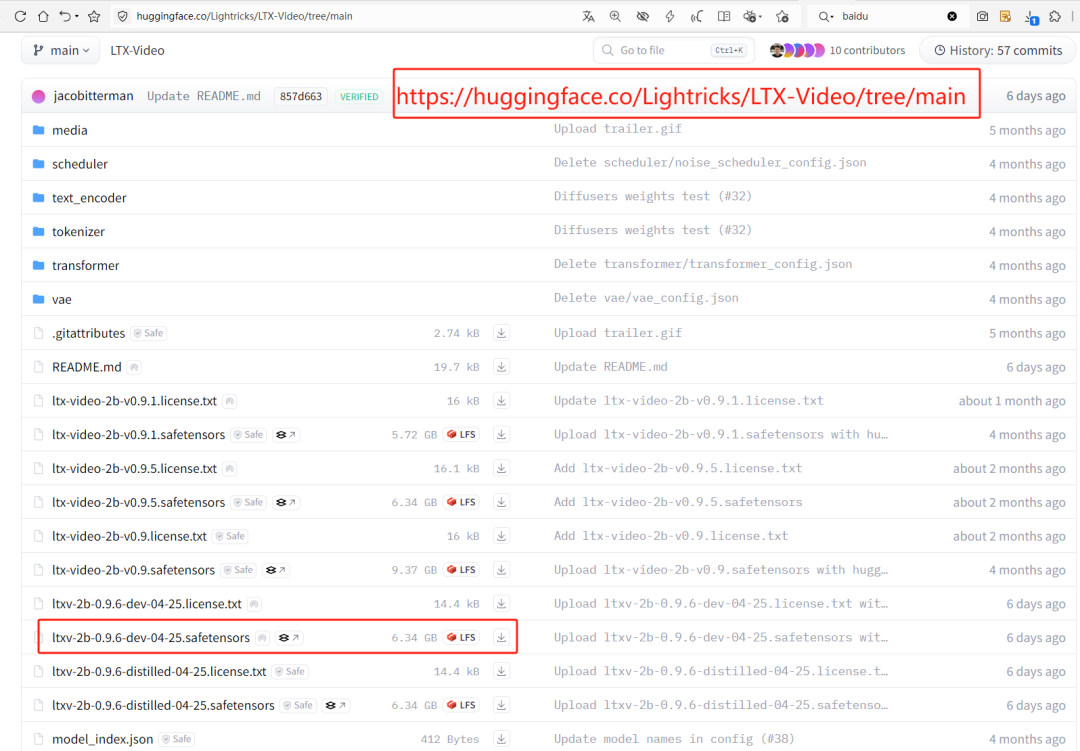The height and width of the screenshot is (751, 1080).
Task: Open the ltx-video-2b-v0.9.5.license.txt file
Action: tap(134, 469)
